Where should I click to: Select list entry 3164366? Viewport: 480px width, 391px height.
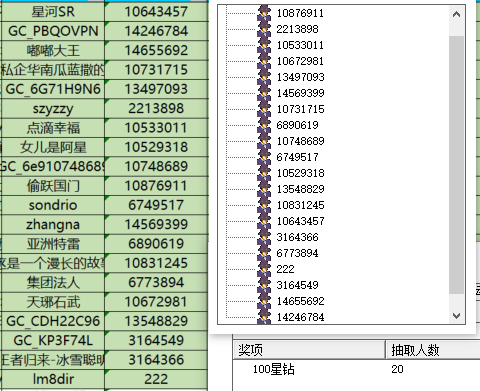tap(297, 237)
